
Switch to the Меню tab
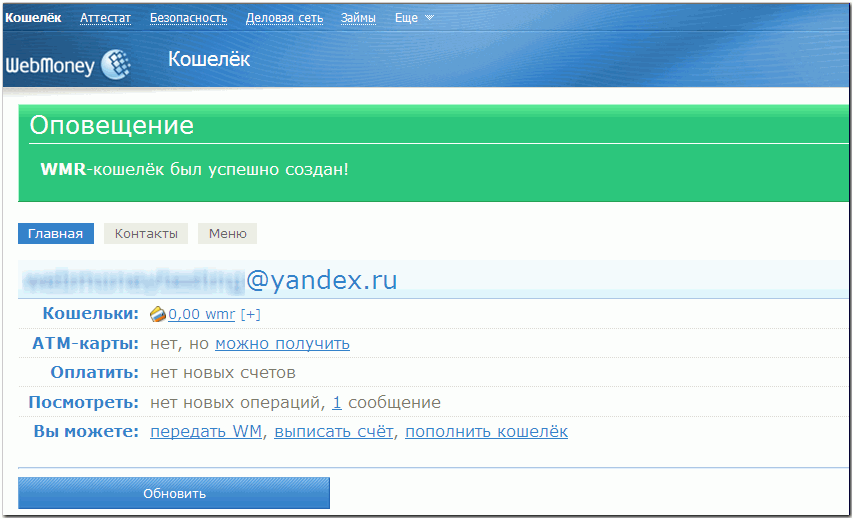(x=227, y=233)
